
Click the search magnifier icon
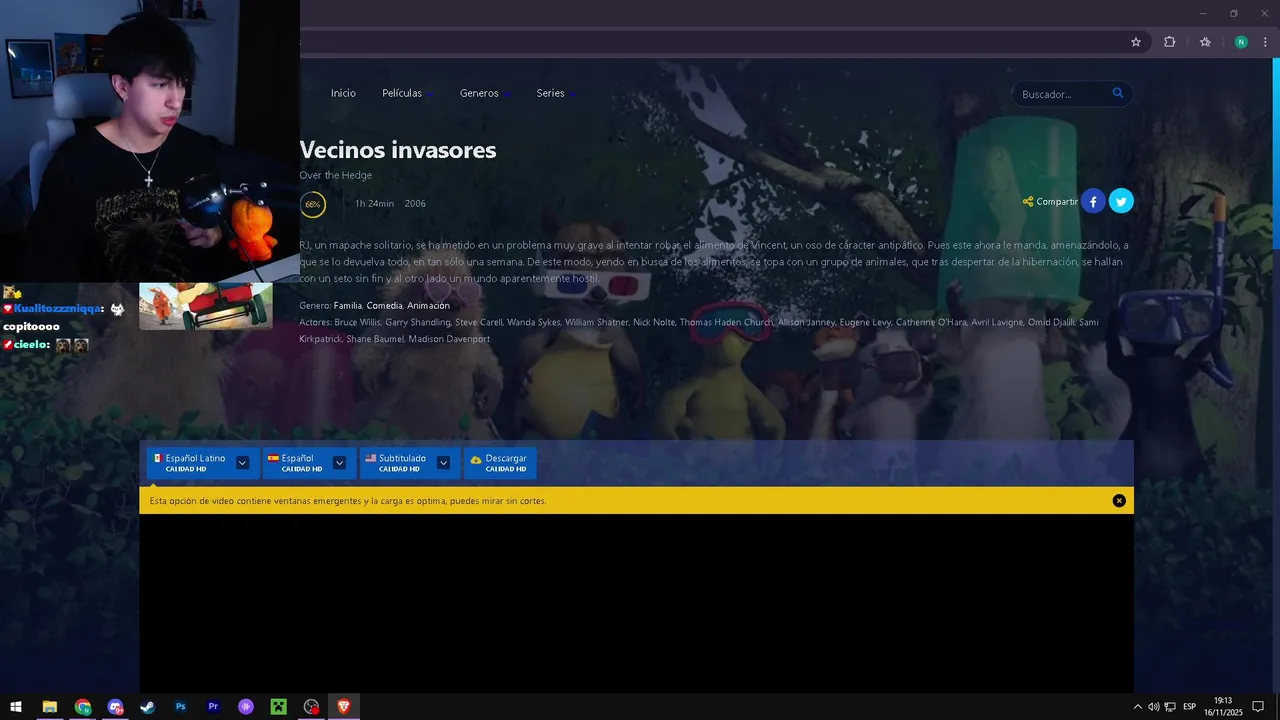pyautogui.click(x=1118, y=93)
